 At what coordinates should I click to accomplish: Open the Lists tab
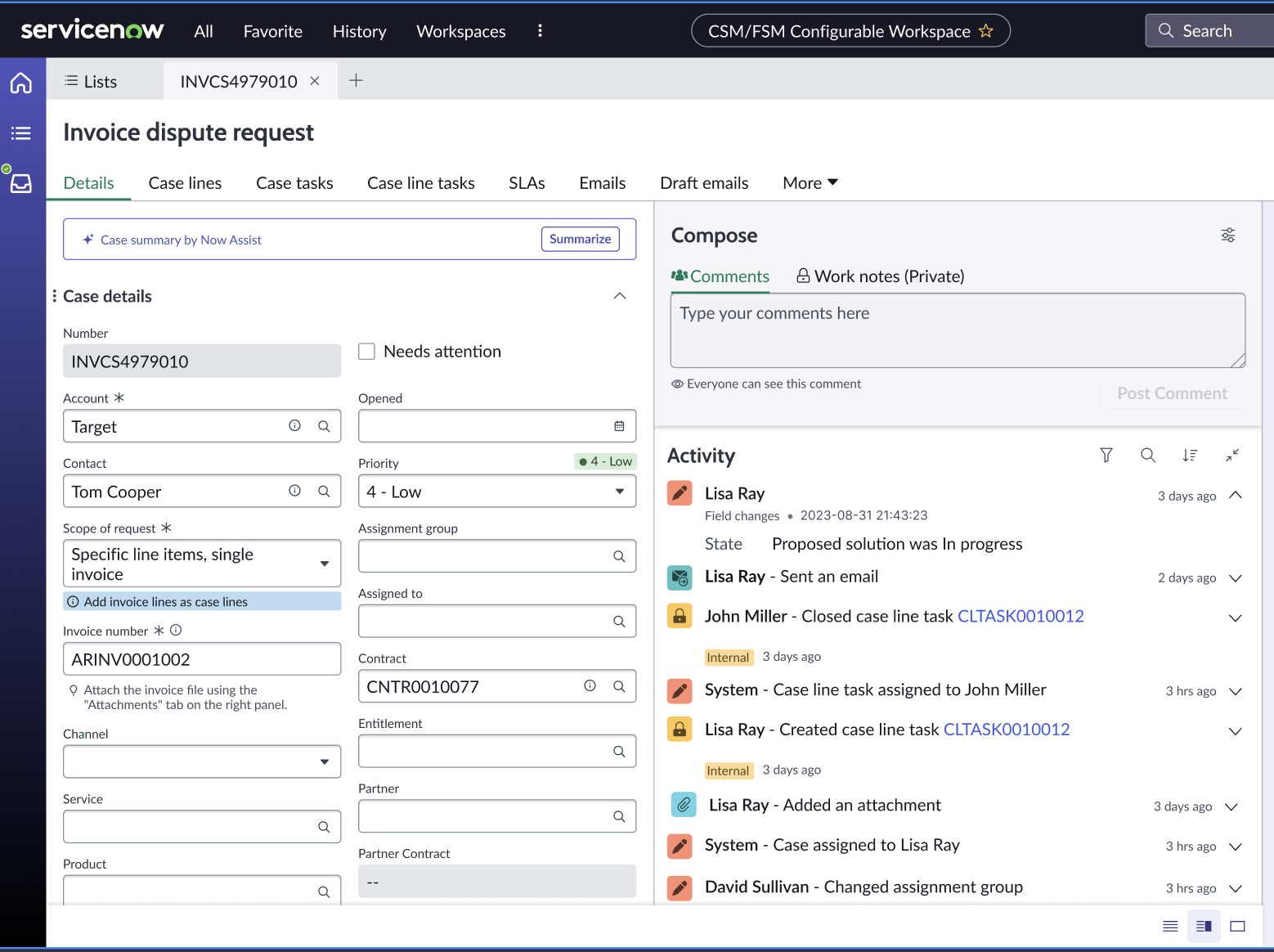92,81
